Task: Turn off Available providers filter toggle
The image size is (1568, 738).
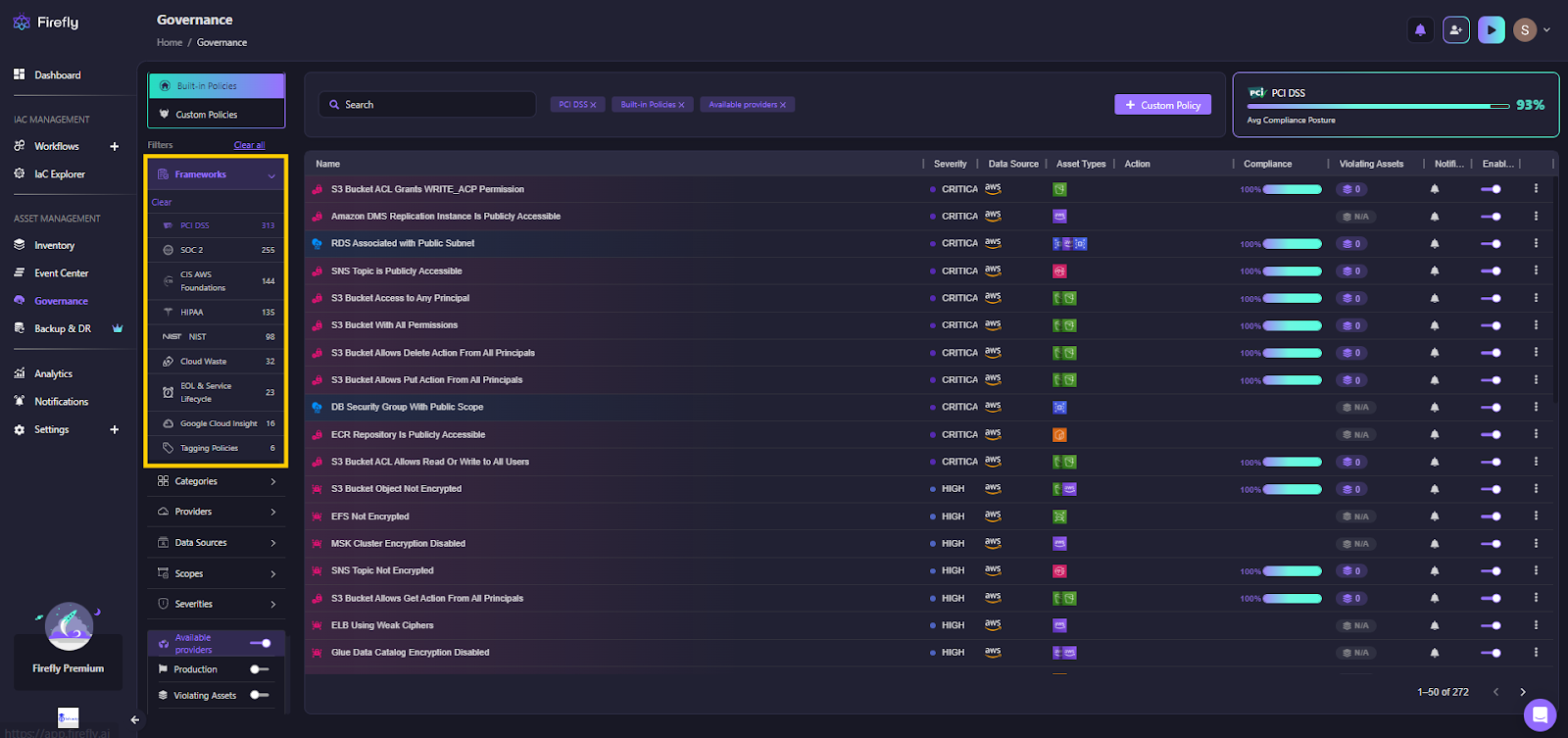Action: coord(261,643)
